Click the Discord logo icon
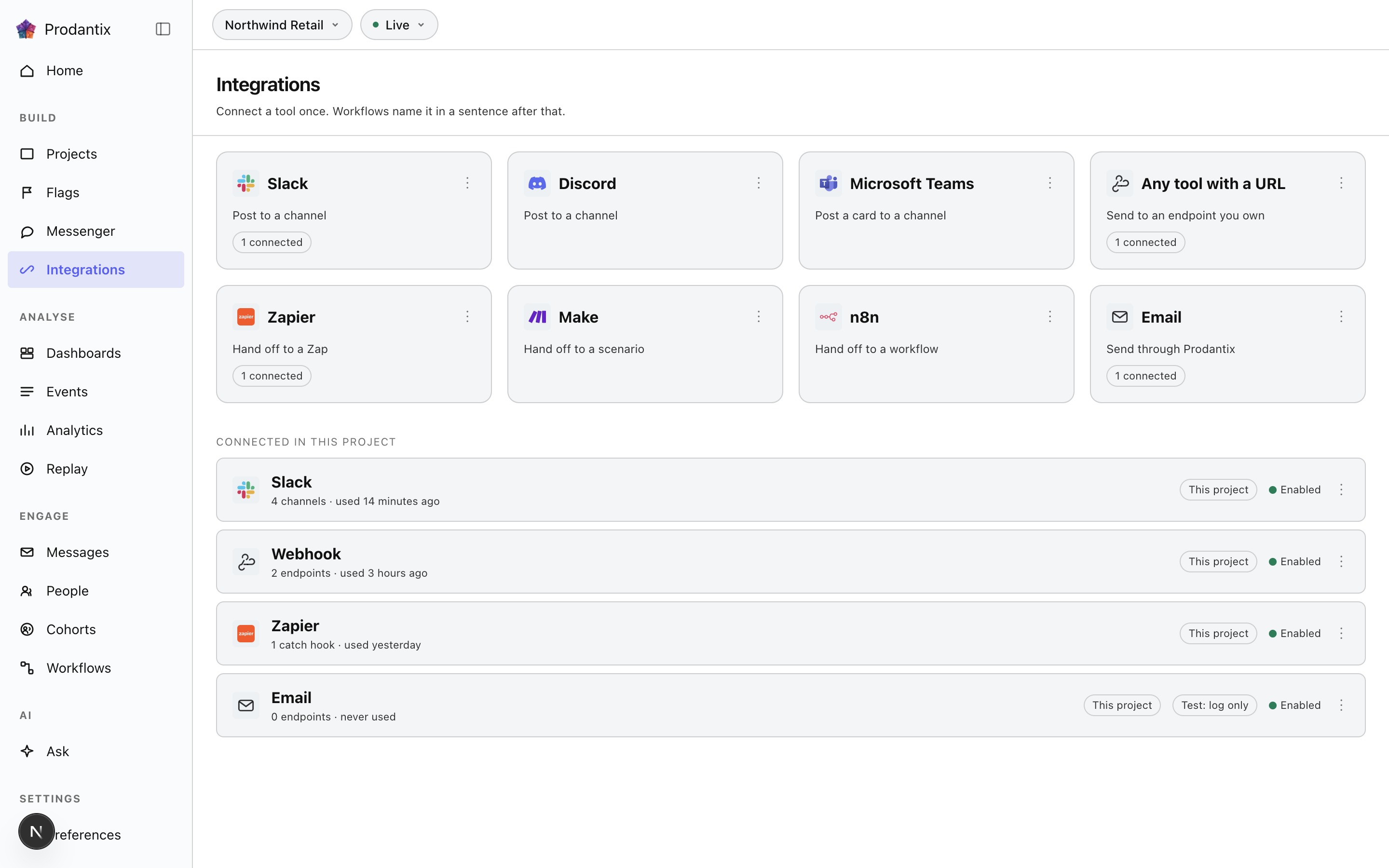 (537, 183)
